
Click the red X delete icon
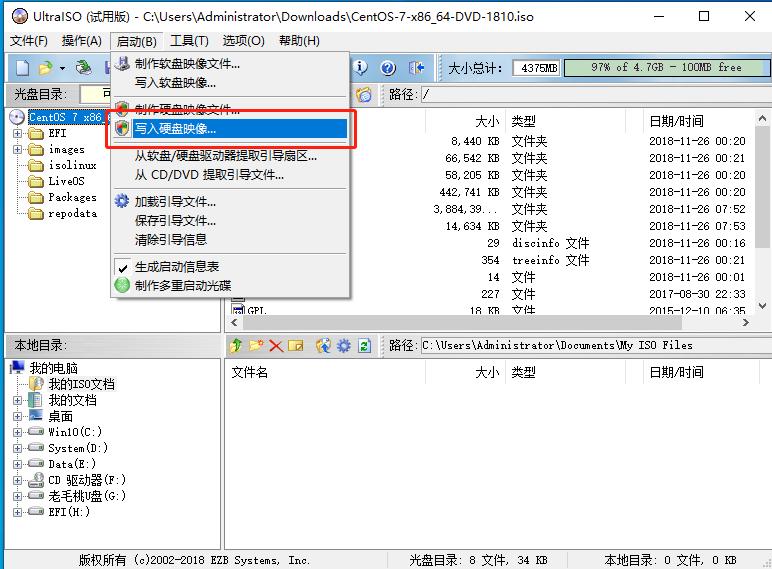(x=276, y=346)
